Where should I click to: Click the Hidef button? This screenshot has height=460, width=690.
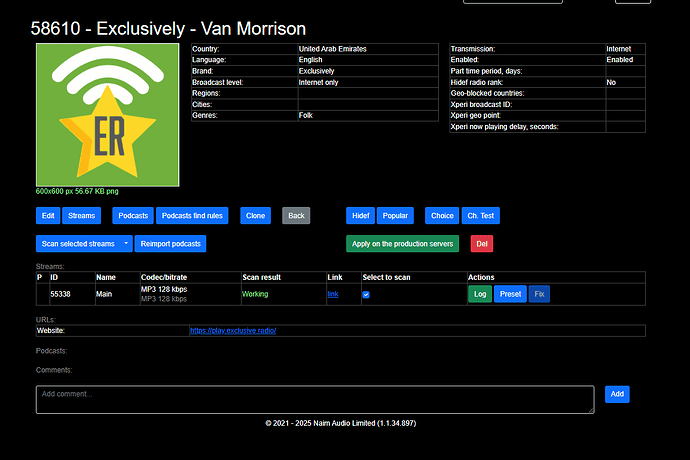(360, 216)
